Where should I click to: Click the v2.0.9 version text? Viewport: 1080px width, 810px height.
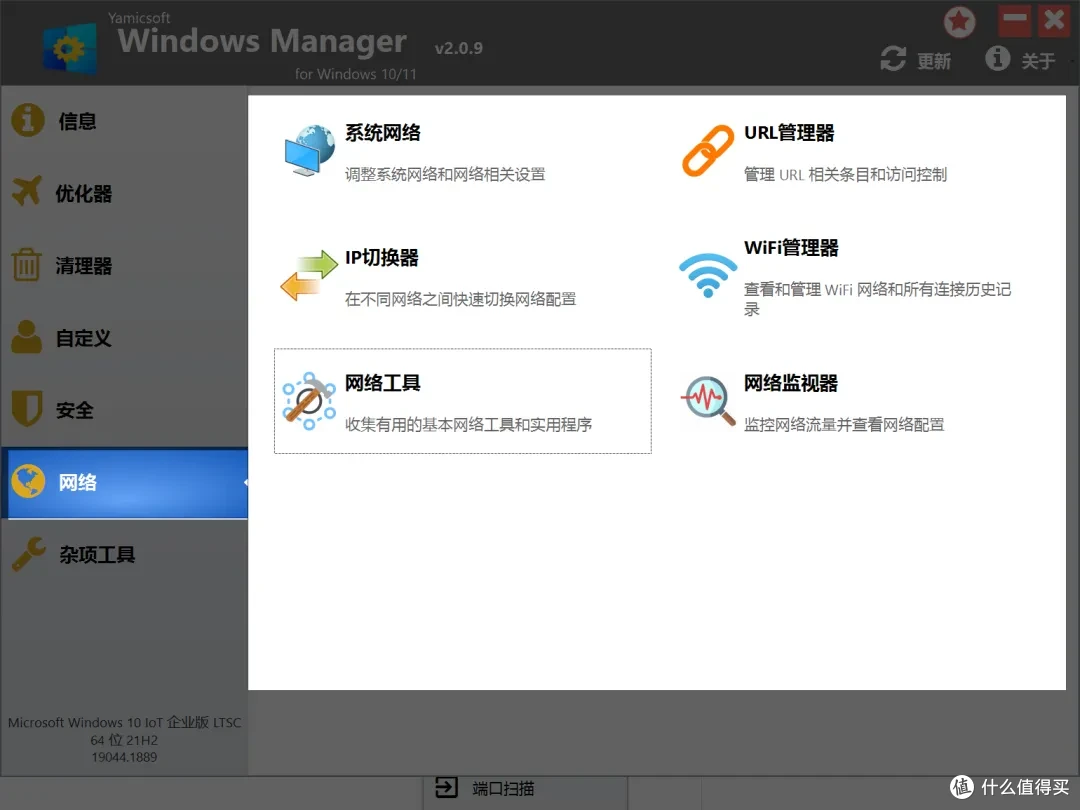(x=459, y=48)
